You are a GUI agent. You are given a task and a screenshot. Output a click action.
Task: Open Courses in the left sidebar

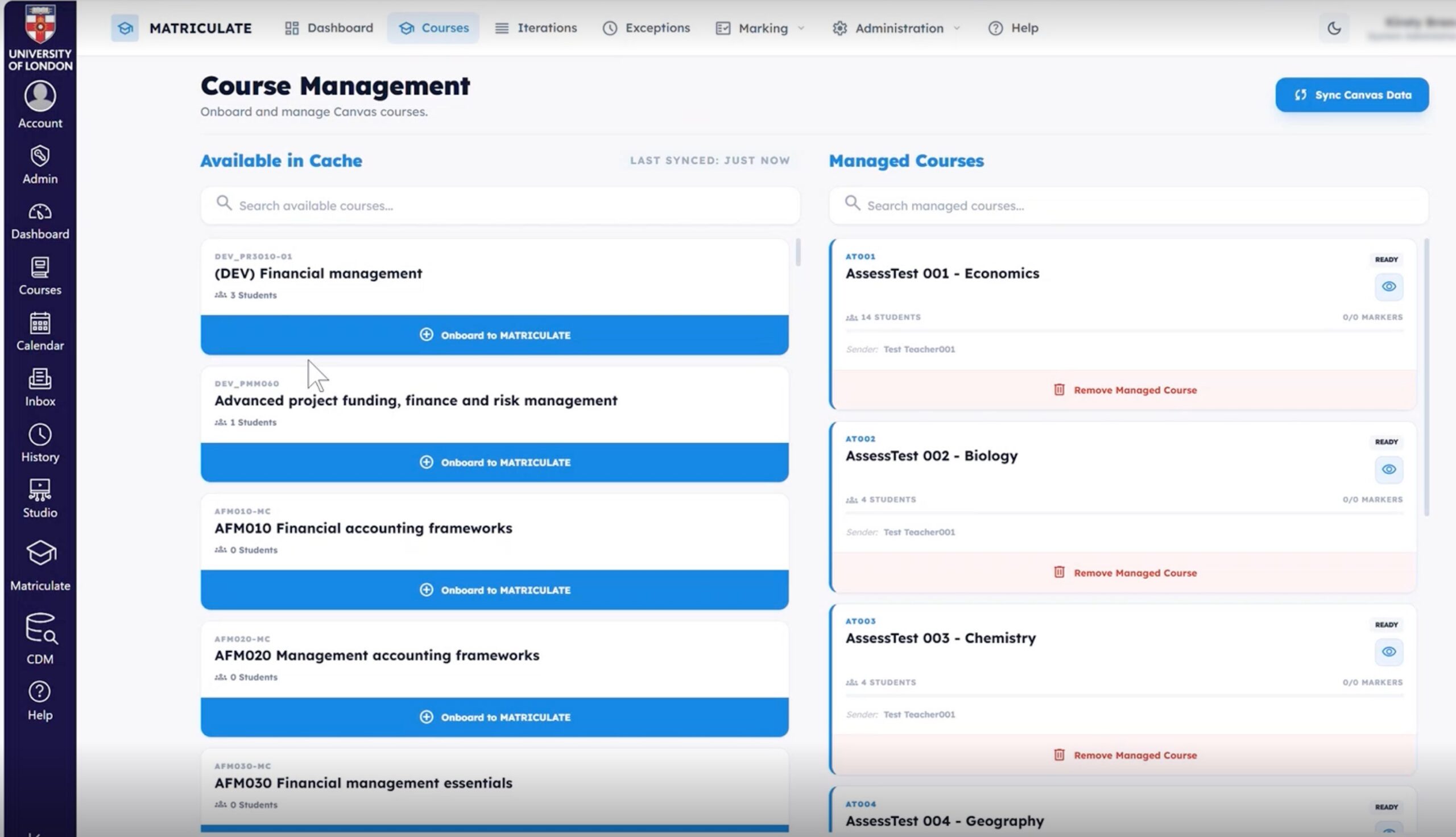[x=40, y=277]
